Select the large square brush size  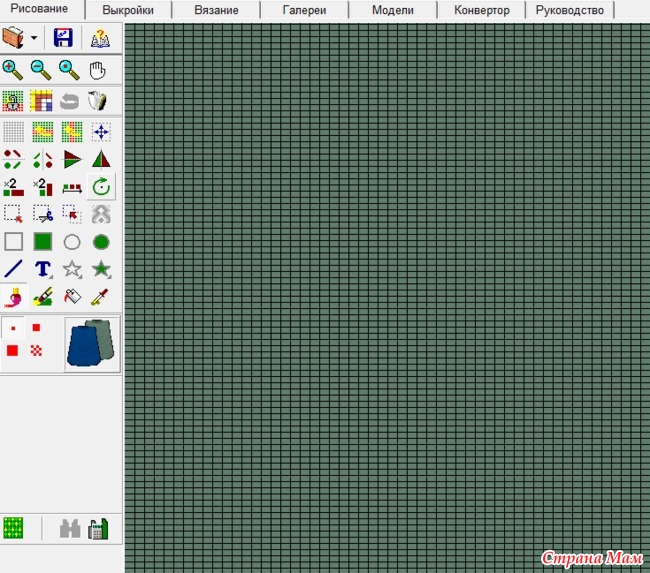click(x=13, y=350)
